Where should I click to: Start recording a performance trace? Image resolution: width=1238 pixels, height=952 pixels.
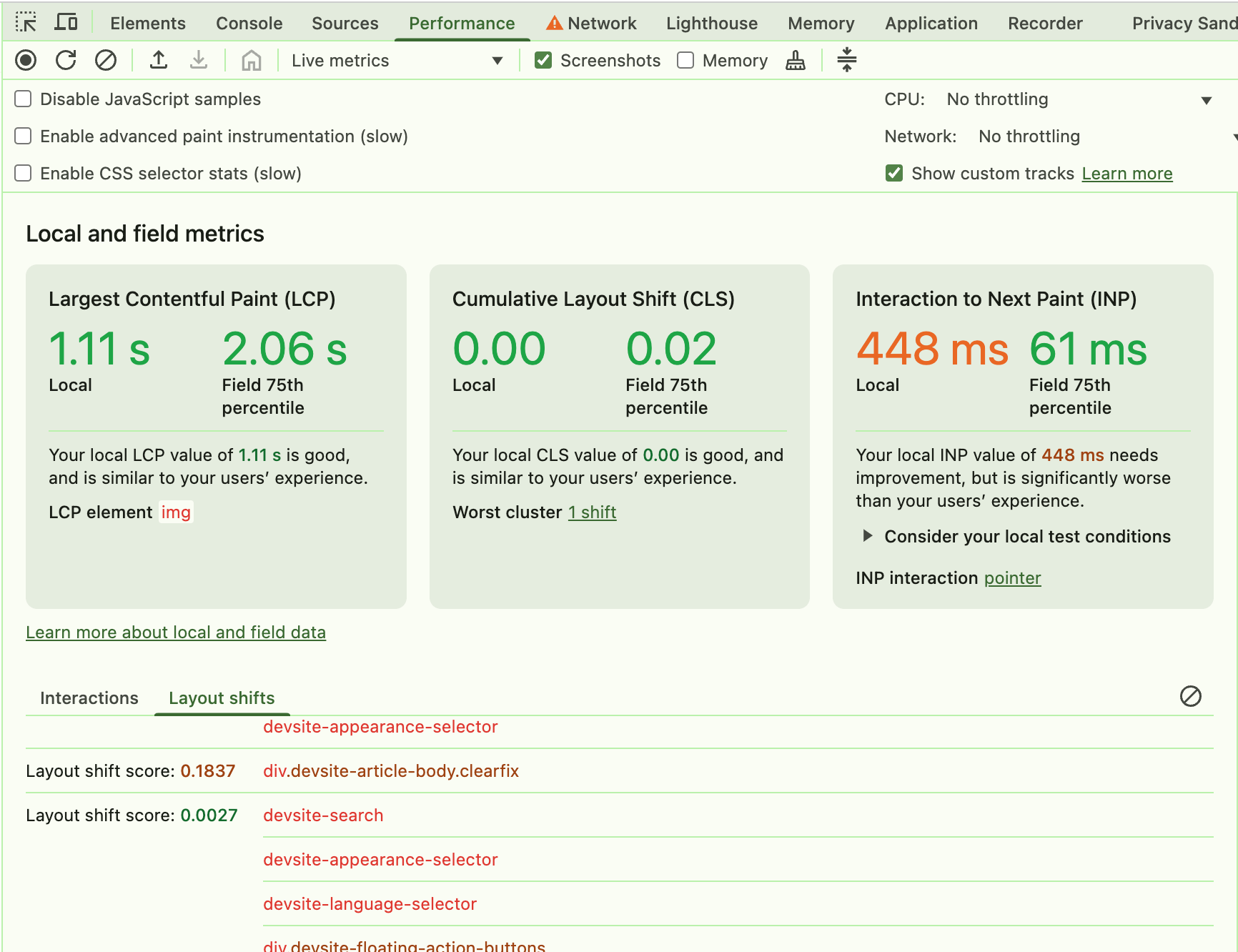pyautogui.click(x=26, y=60)
